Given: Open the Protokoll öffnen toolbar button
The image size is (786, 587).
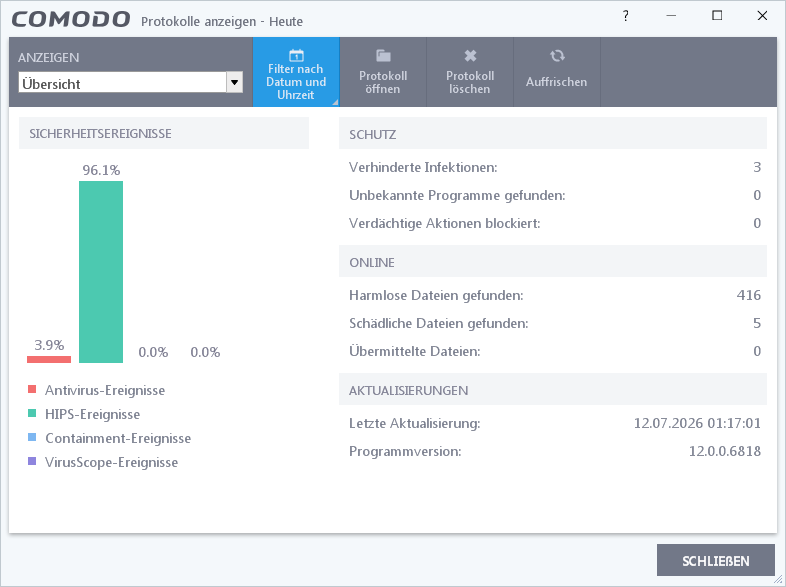Looking at the screenshot, I should (383, 72).
